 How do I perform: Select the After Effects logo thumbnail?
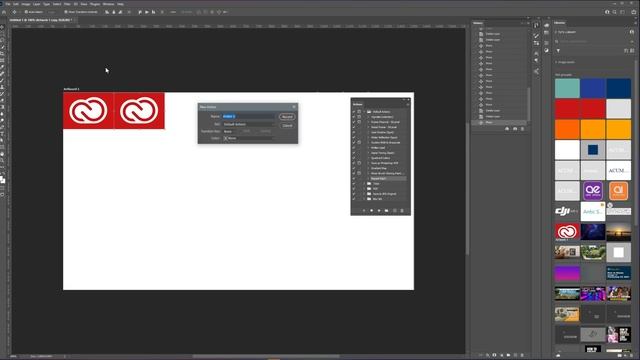click(593, 191)
